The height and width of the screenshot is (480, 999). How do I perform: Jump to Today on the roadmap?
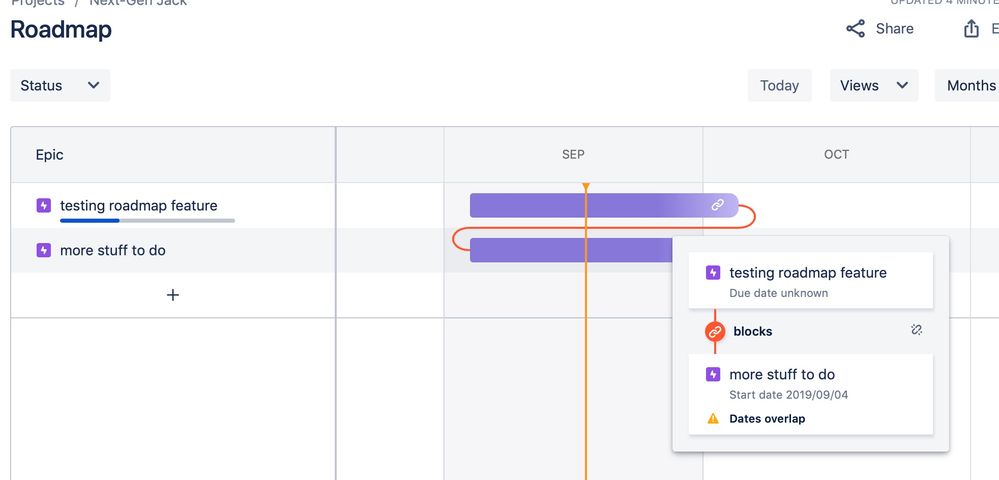(x=779, y=85)
